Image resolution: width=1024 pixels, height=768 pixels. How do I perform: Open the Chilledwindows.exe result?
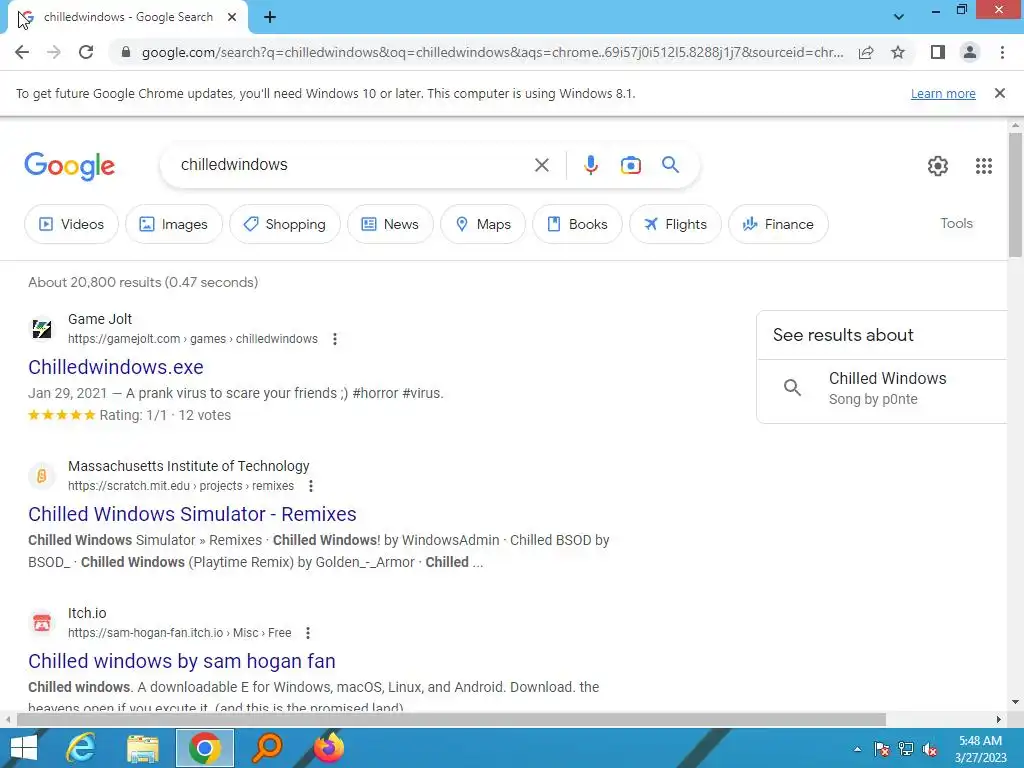[116, 367]
